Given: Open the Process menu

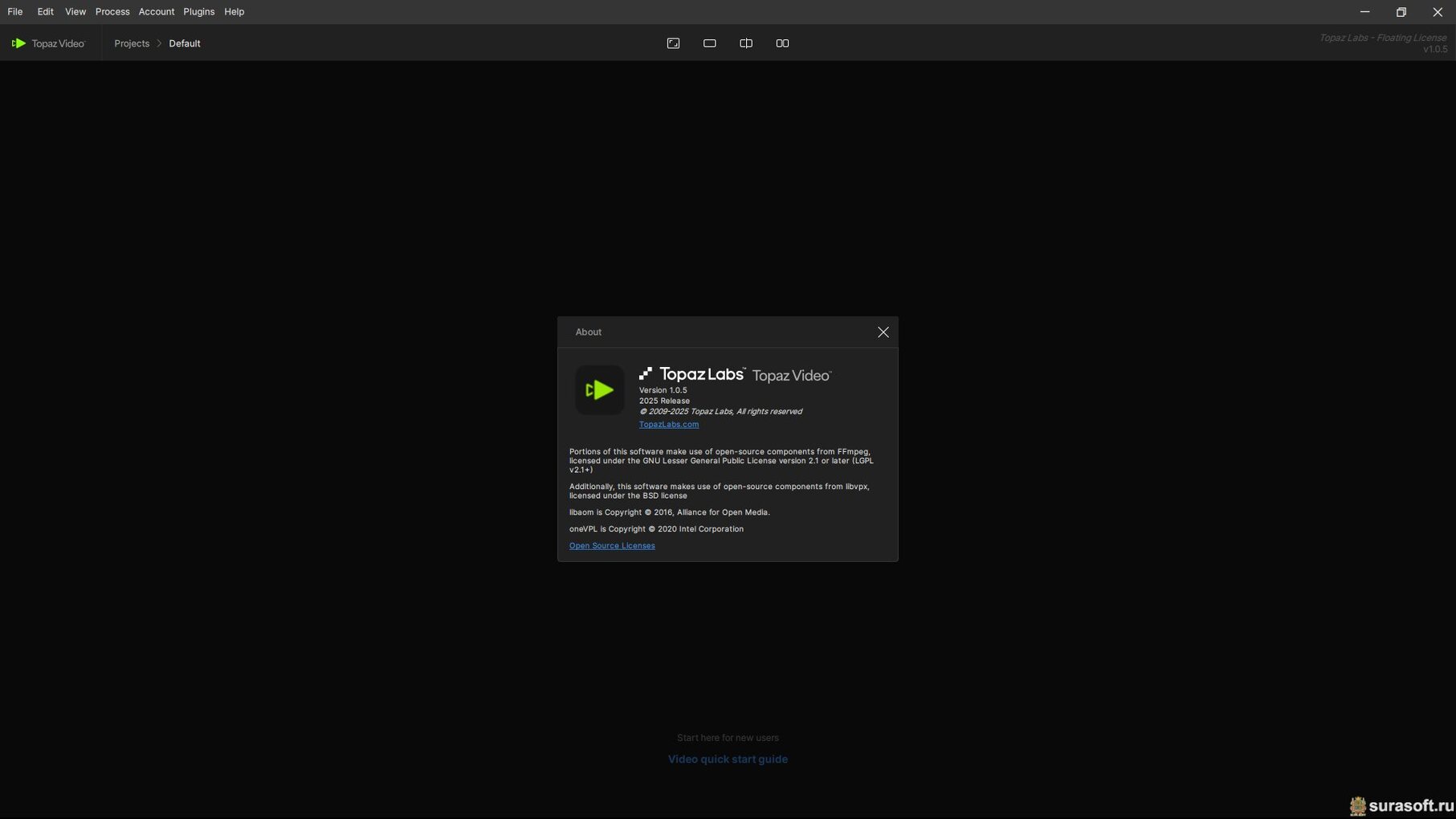Looking at the screenshot, I should [112, 12].
